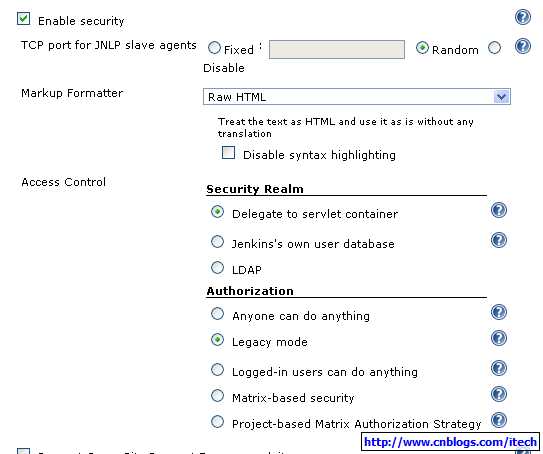Viewport: 543px width, 454px height.
Task: Show help for Delegate to servlet container
Action: tap(499, 210)
